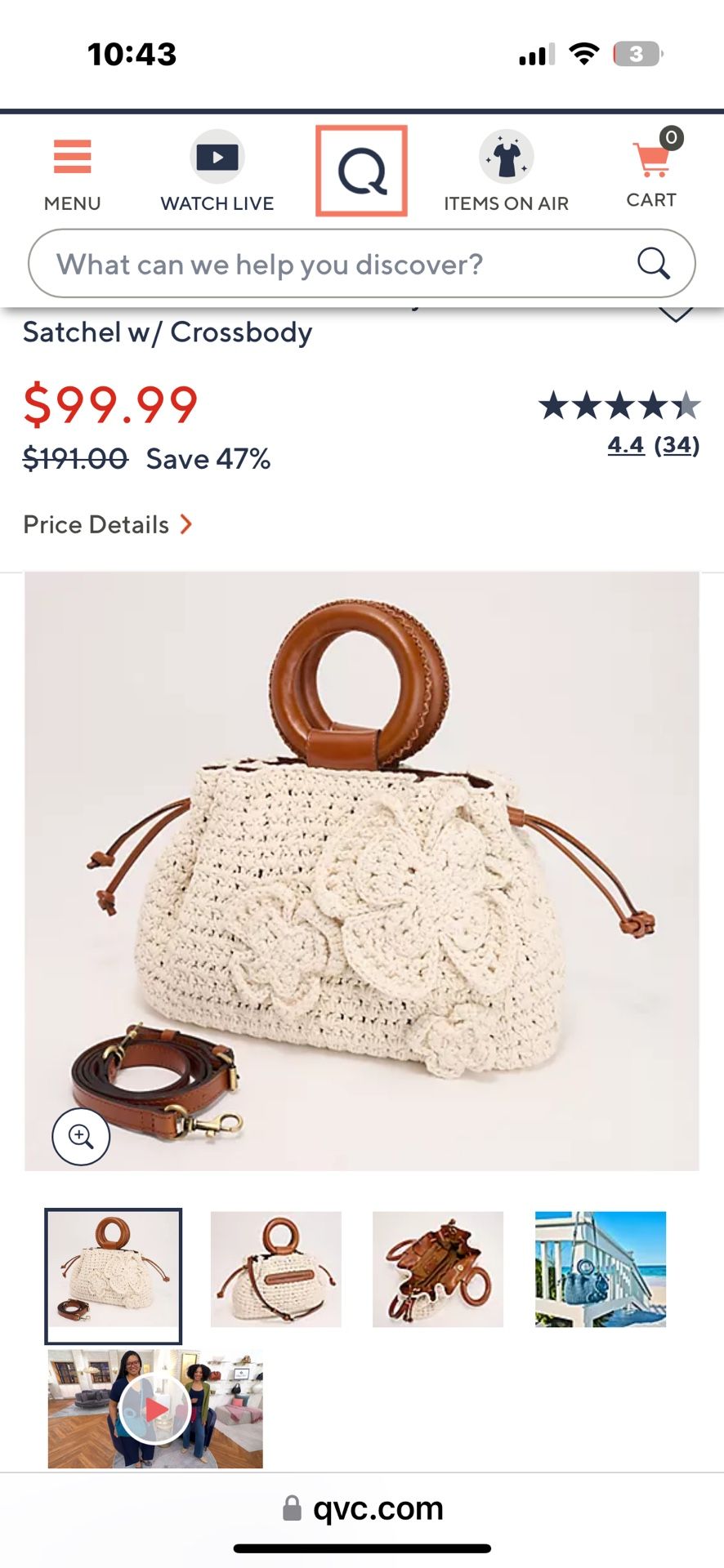Play the product video thumbnail
This screenshot has height=1568, width=724.
tap(155, 1409)
